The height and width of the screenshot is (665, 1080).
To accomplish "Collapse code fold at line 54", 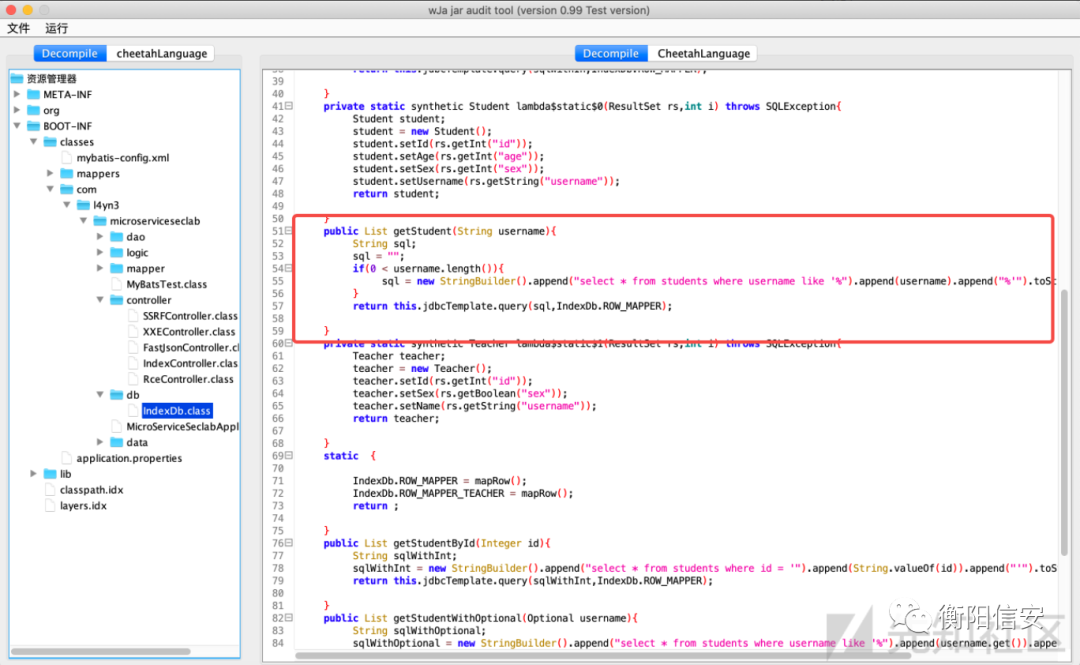I will 289,268.
